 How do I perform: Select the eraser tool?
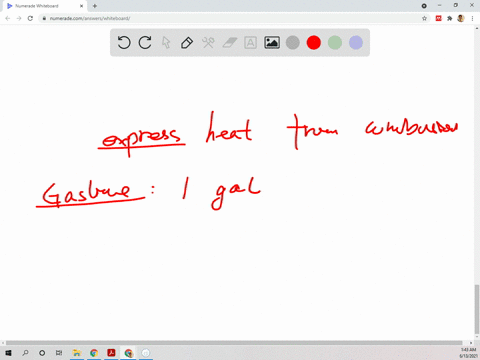click(x=229, y=43)
